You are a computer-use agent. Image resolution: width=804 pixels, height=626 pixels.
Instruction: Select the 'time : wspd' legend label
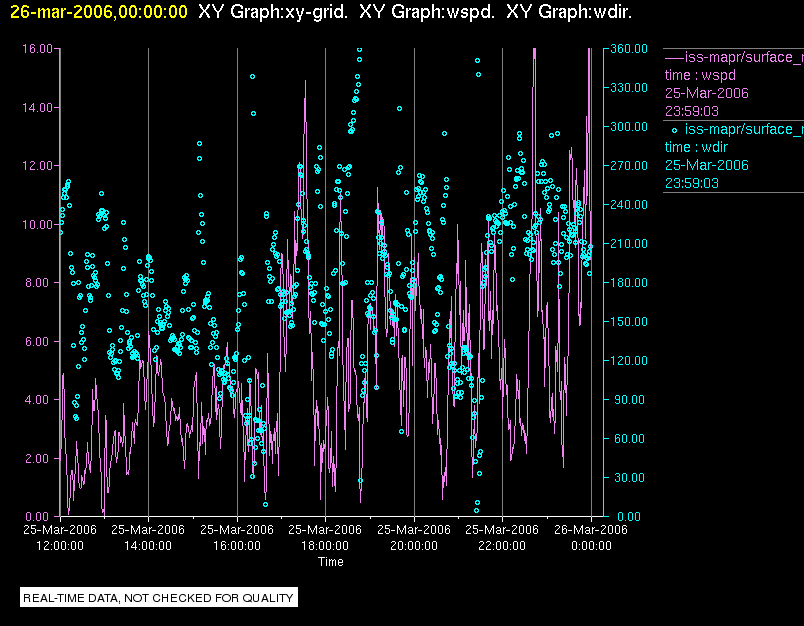click(701, 75)
